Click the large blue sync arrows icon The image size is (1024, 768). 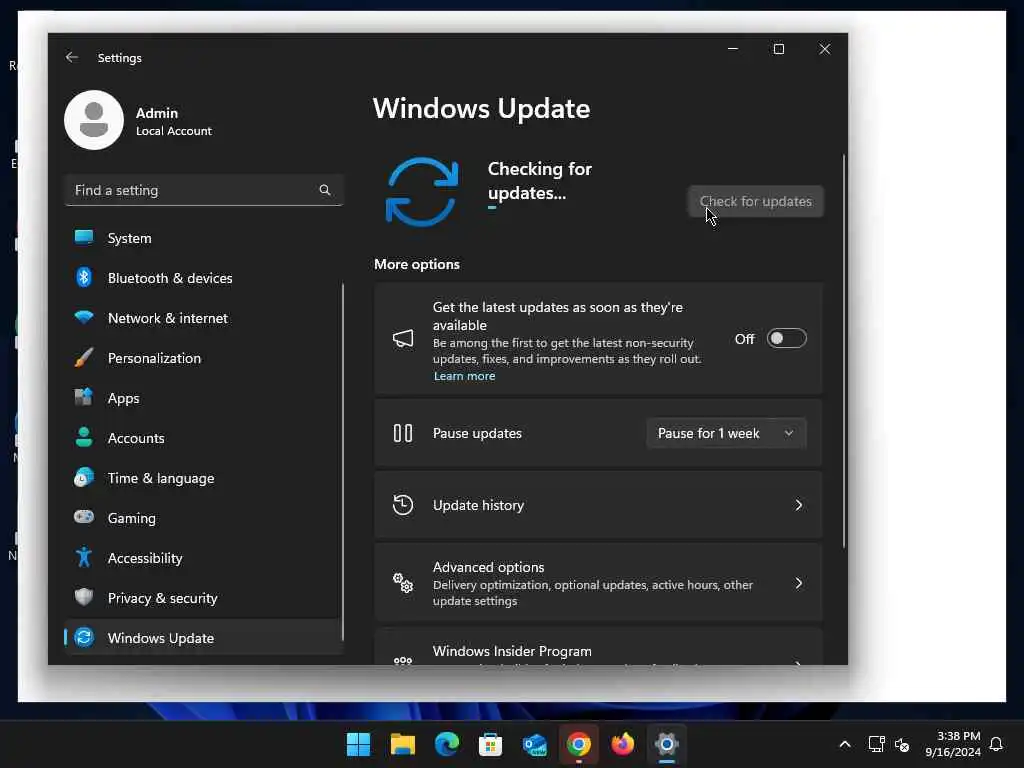point(422,191)
